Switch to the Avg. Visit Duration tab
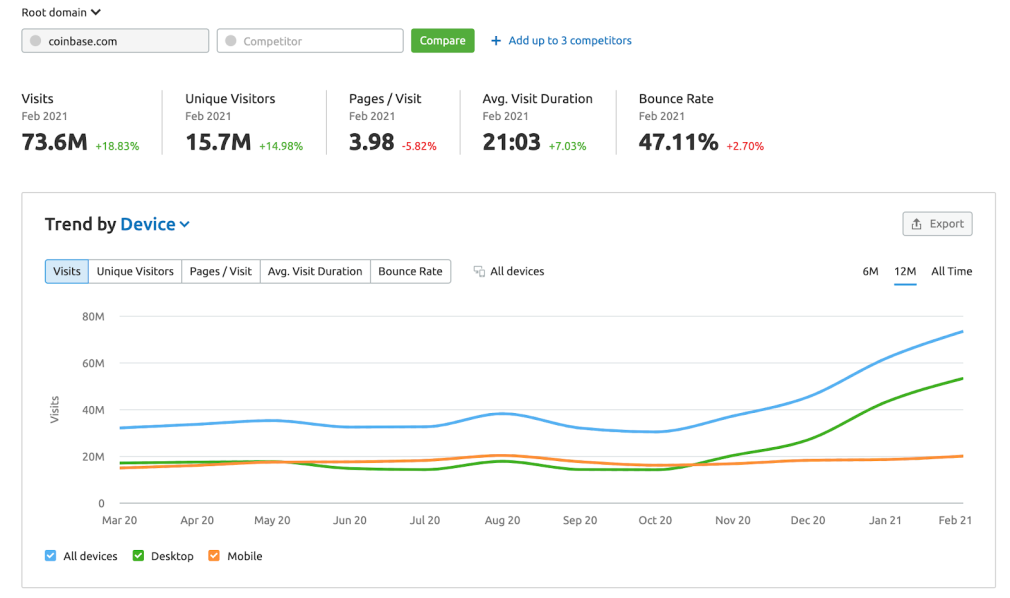1010x598 pixels. pyautogui.click(x=314, y=270)
